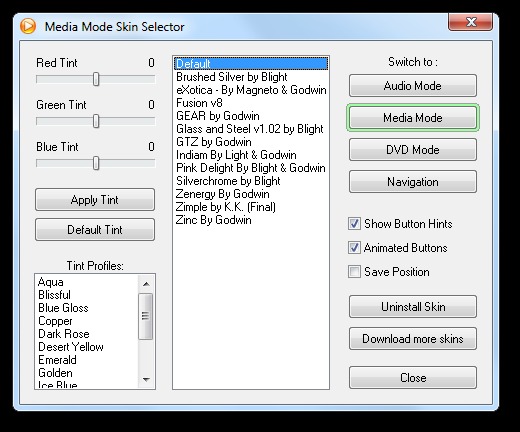
Task: Click the Navigation button
Action: pyautogui.click(x=413, y=182)
